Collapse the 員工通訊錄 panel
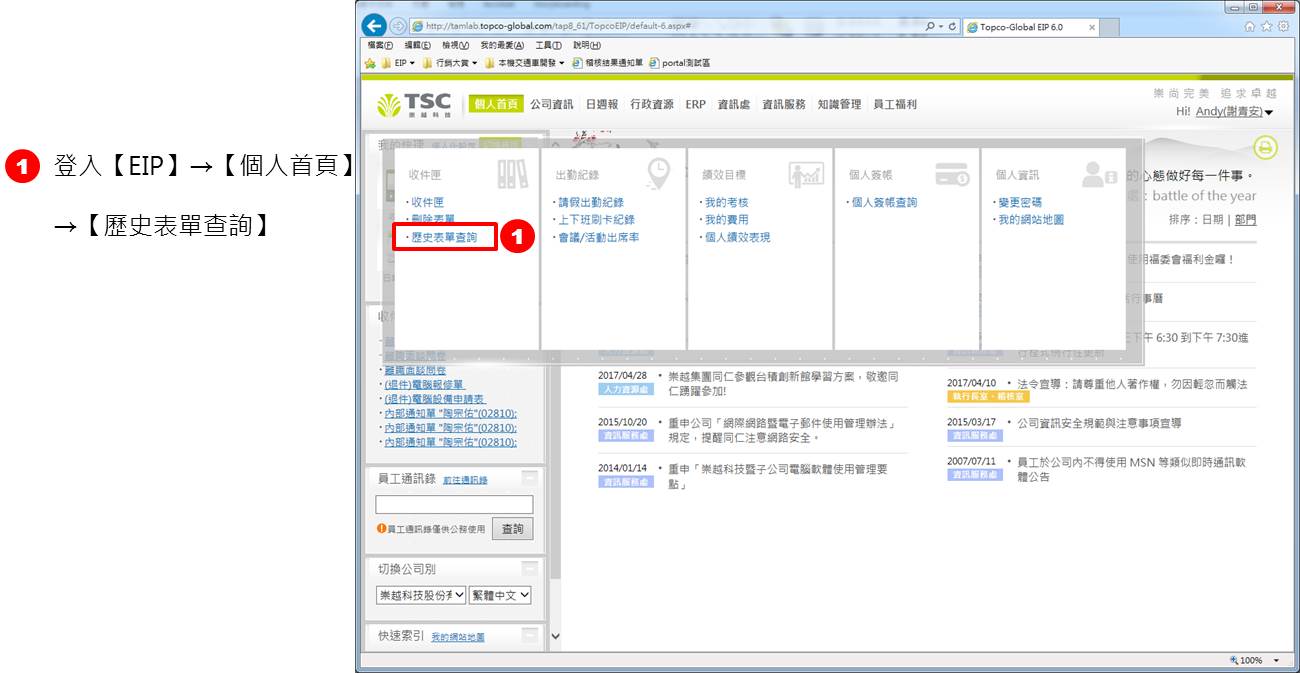Screen dimensions: 1300x673 click(529, 478)
